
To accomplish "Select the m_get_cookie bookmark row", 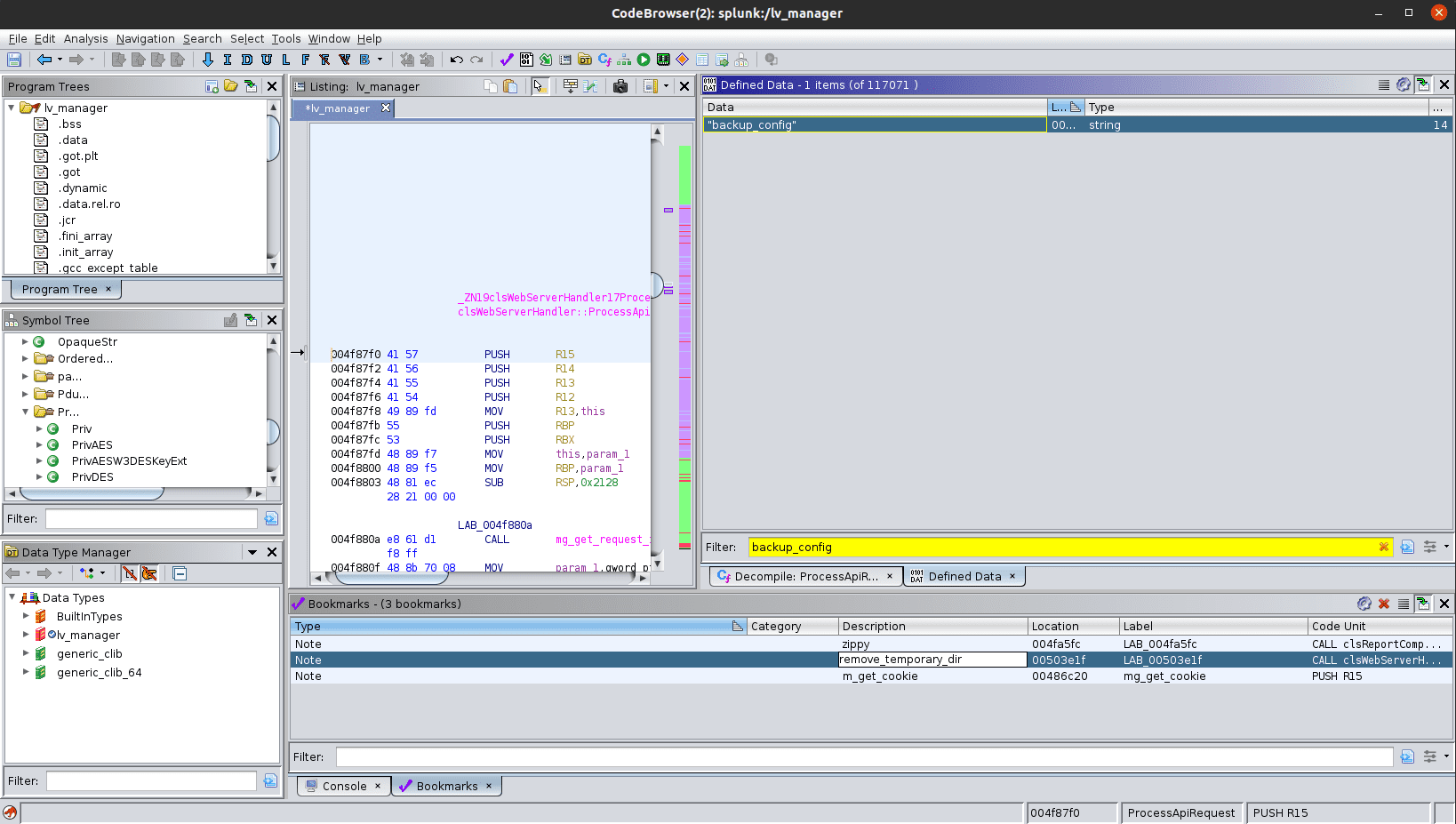I will click(x=880, y=676).
